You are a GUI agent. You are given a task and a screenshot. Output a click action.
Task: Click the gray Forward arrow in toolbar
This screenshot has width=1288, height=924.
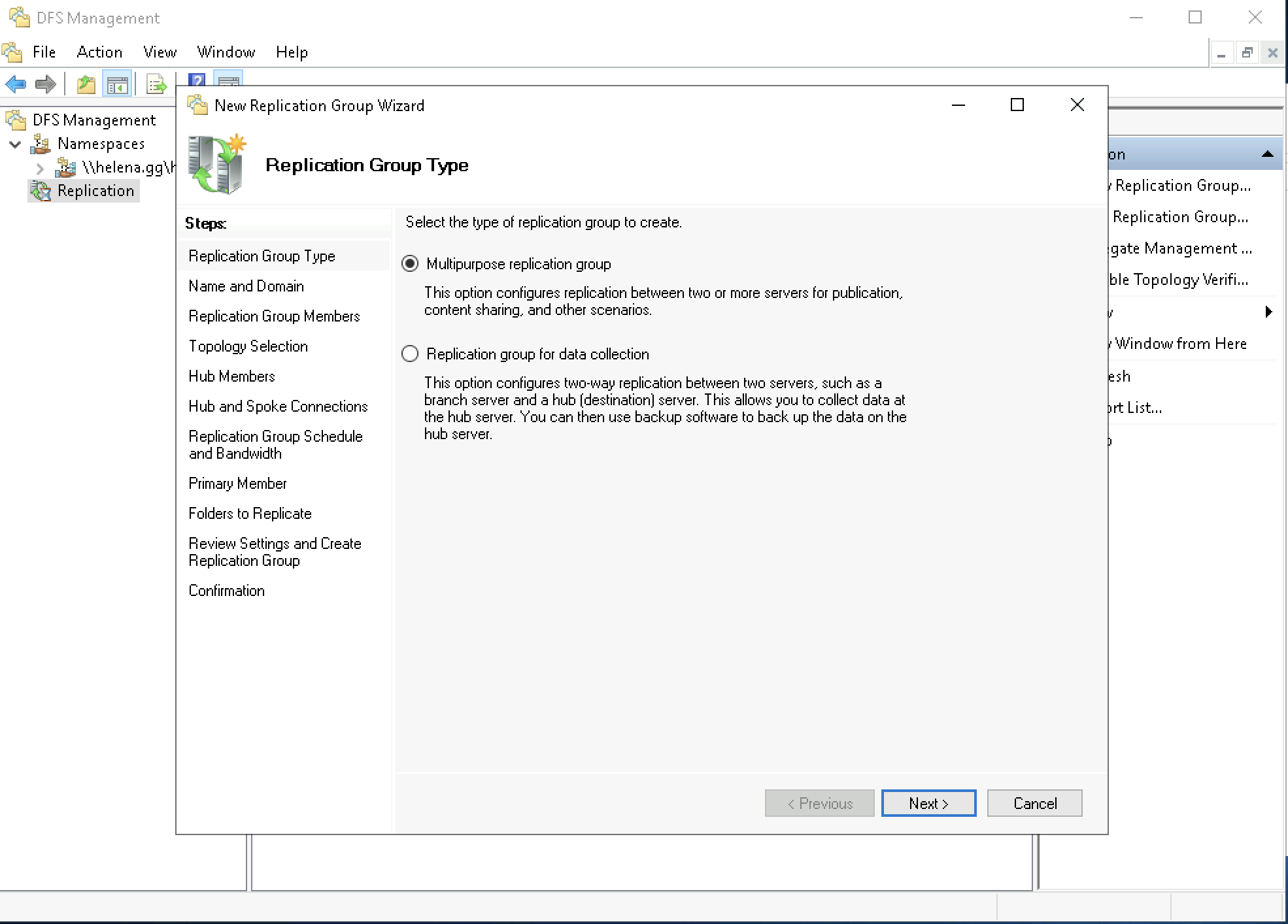[45, 84]
